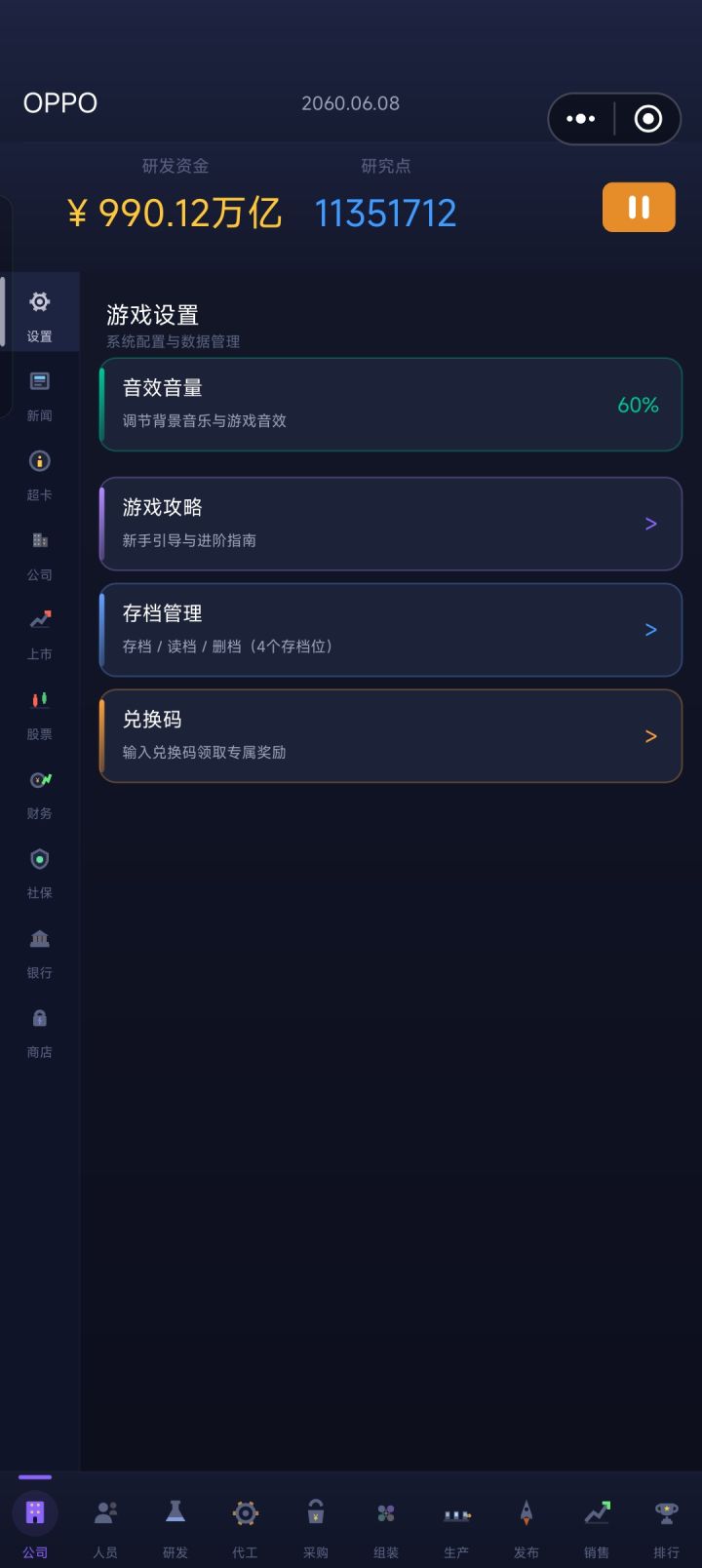Switch to the 人员 bottom tab
The width and height of the screenshot is (702, 1568).
click(x=105, y=1527)
